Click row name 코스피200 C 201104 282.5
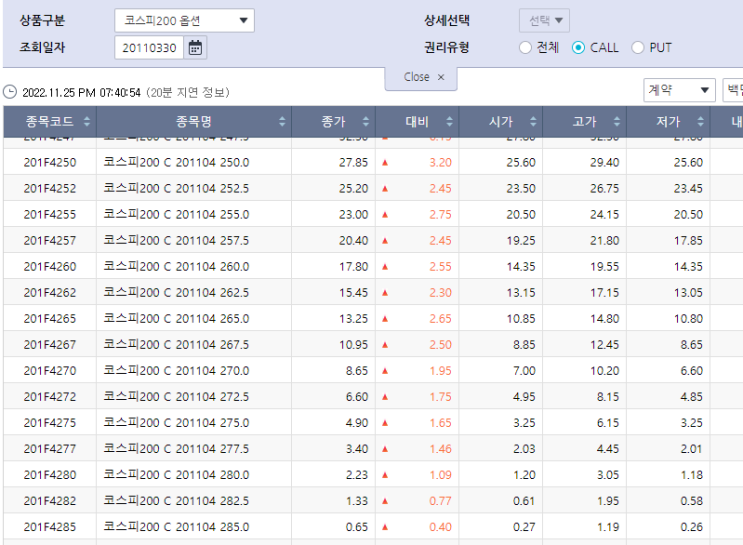Image resolution: width=743 pixels, height=545 pixels. point(176,501)
